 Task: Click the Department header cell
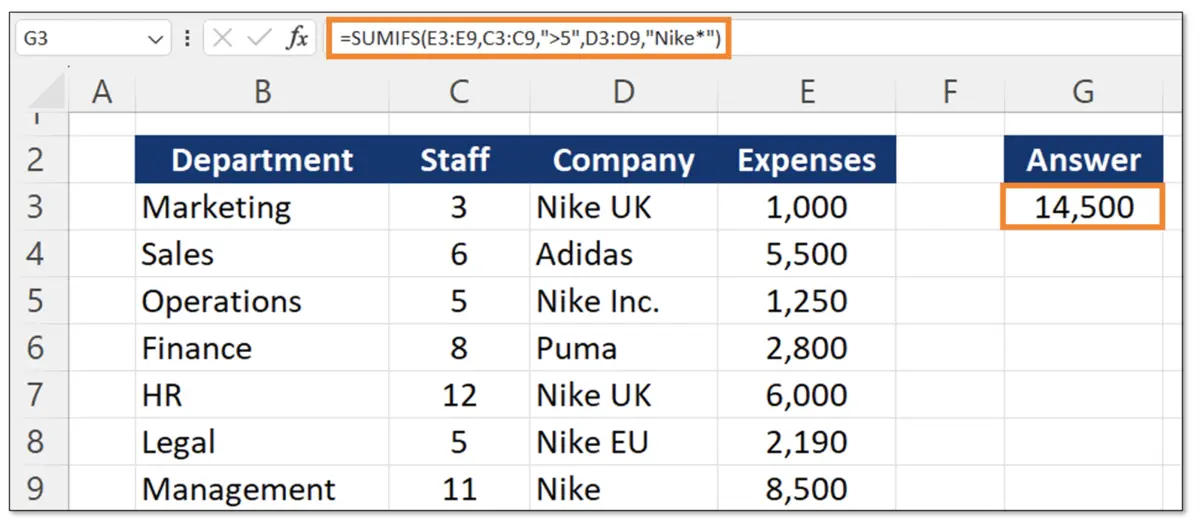point(263,160)
